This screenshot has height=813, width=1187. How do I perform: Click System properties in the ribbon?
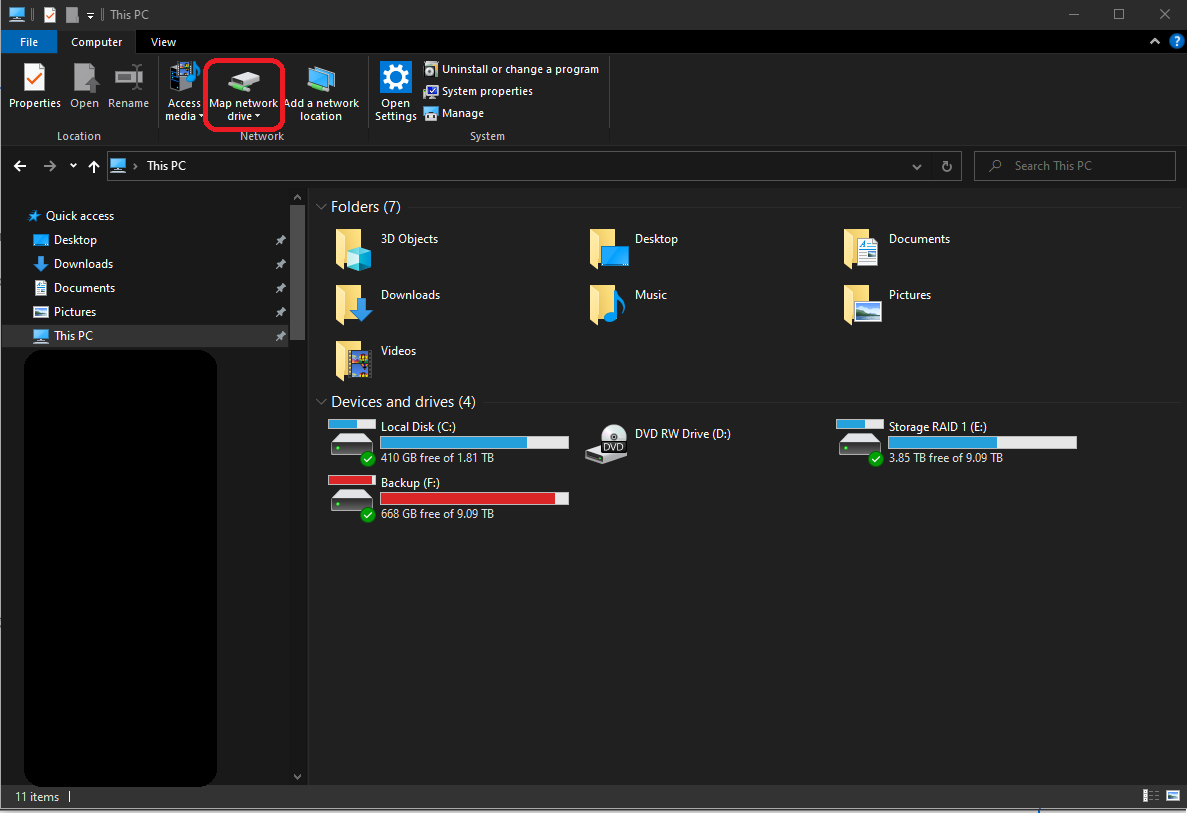(x=487, y=91)
